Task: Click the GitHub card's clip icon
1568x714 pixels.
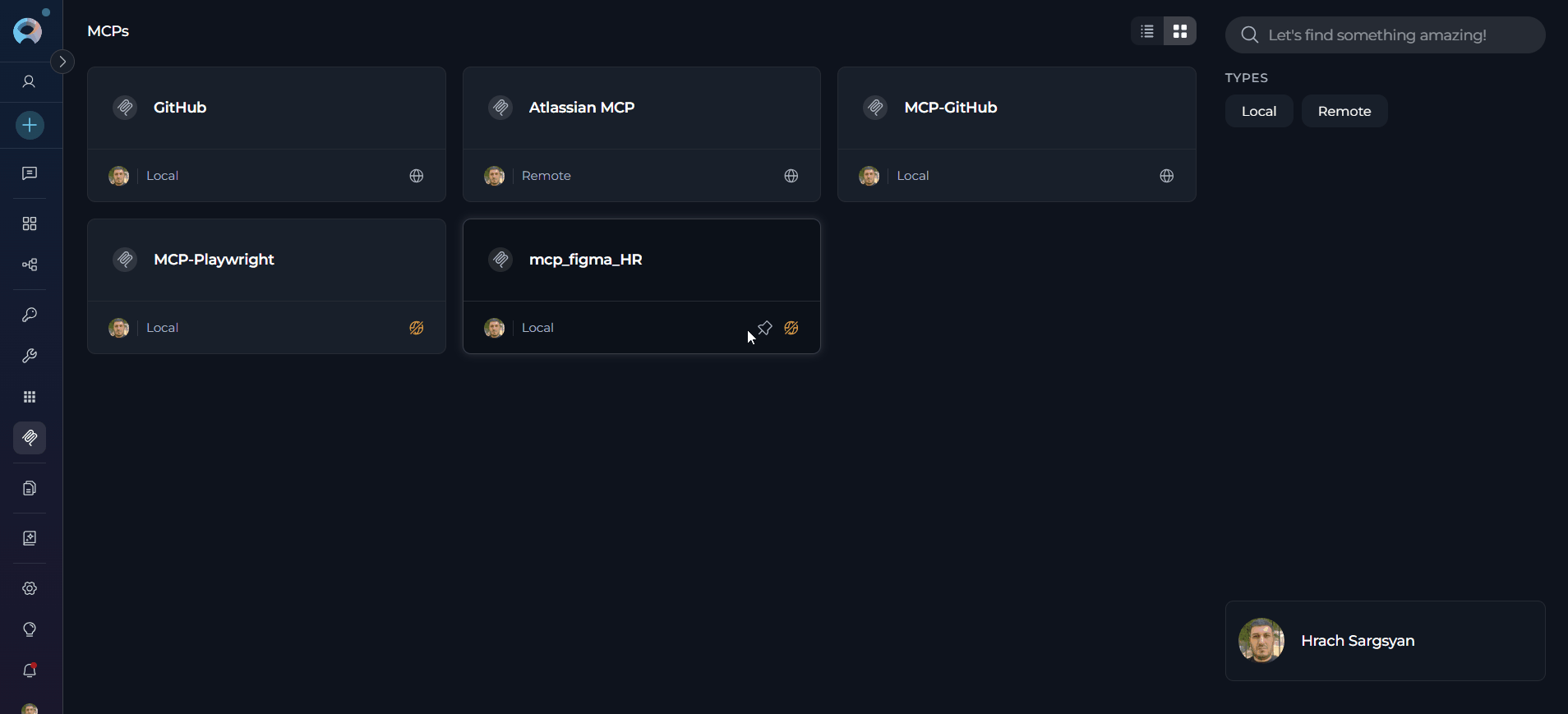Action: coord(125,108)
